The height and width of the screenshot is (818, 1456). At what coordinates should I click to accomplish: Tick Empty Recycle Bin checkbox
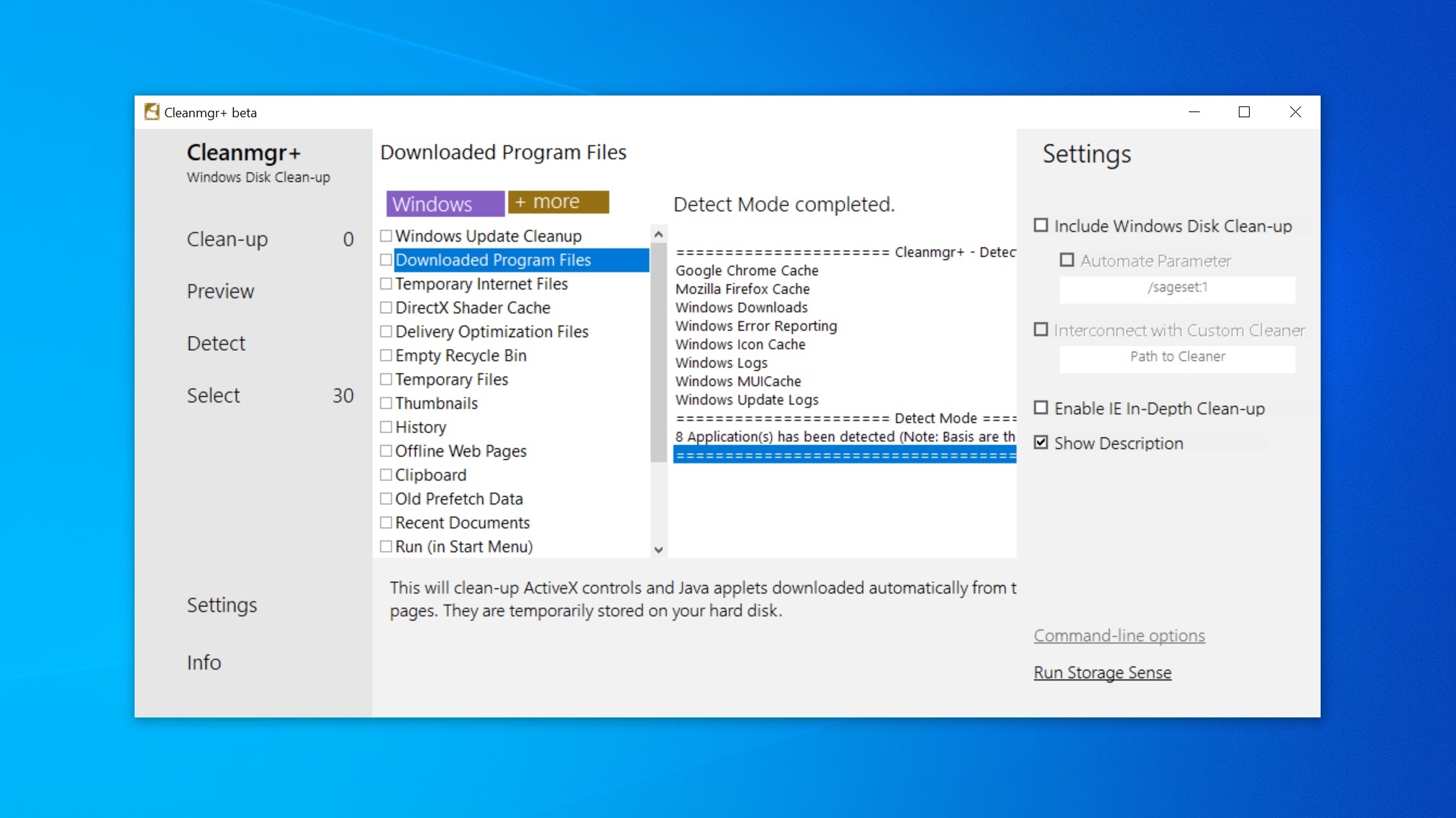tap(386, 355)
